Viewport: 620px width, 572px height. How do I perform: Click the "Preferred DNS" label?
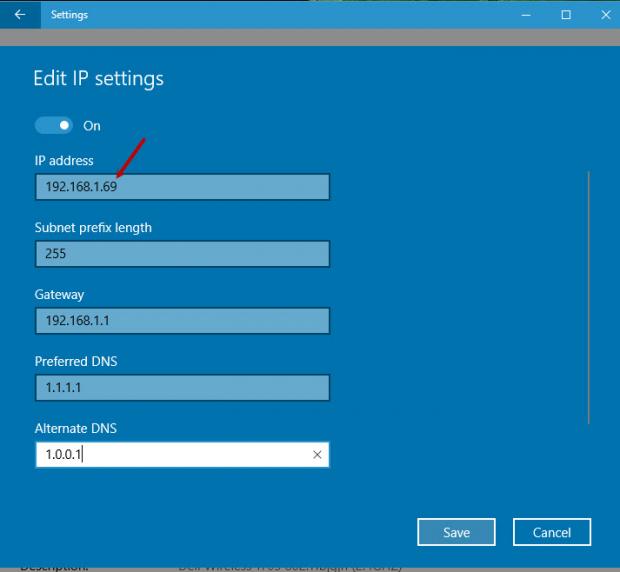click(x=77, y=361)
